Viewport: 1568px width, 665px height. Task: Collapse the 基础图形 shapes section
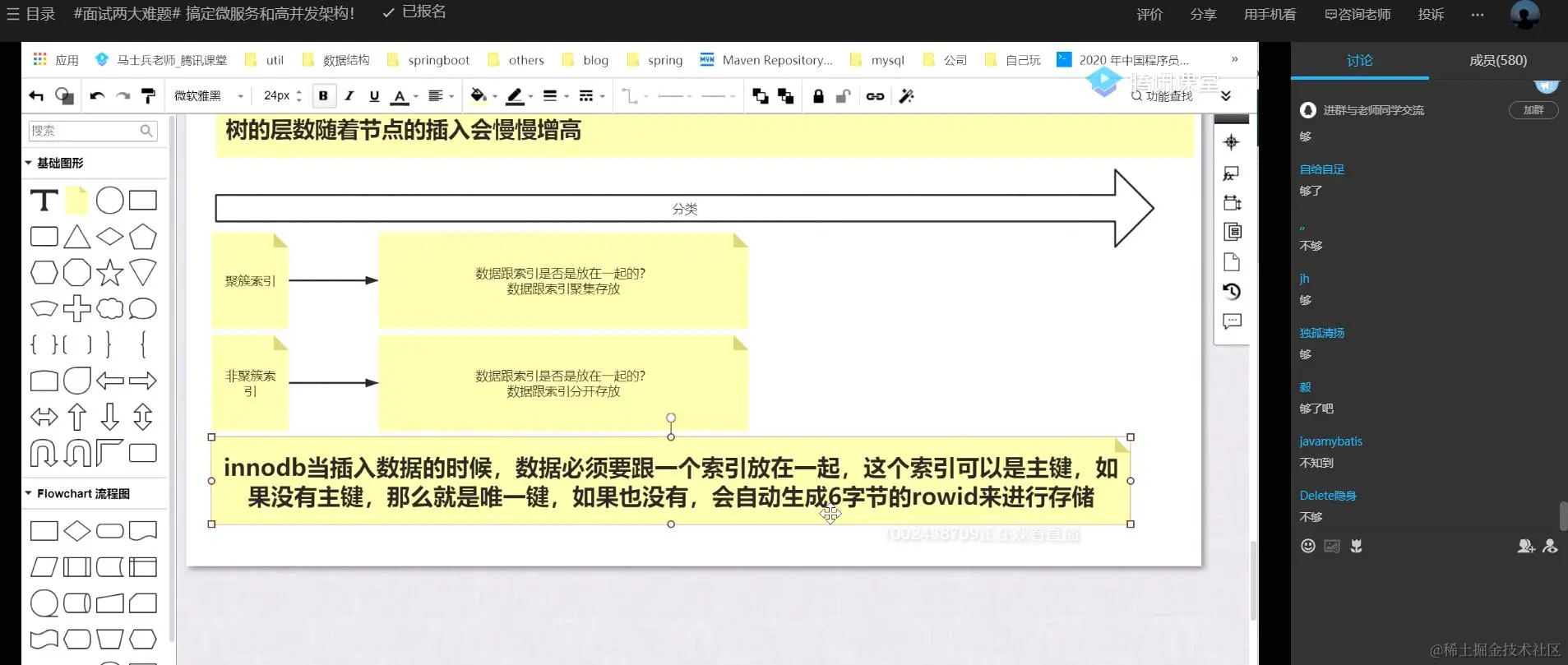tap(54, 163)
